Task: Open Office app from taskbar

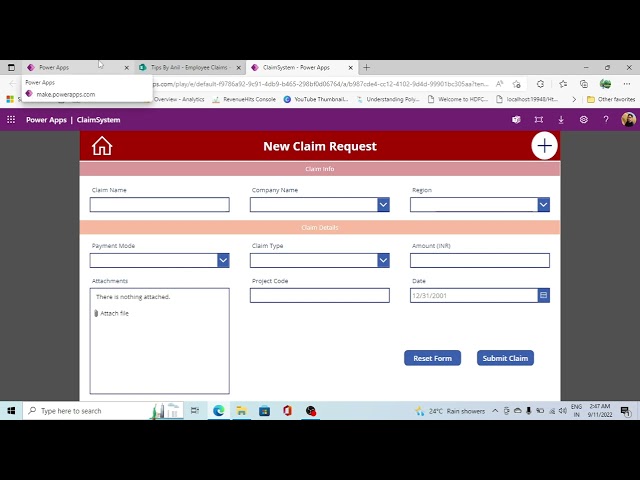Action: (287, 411)
